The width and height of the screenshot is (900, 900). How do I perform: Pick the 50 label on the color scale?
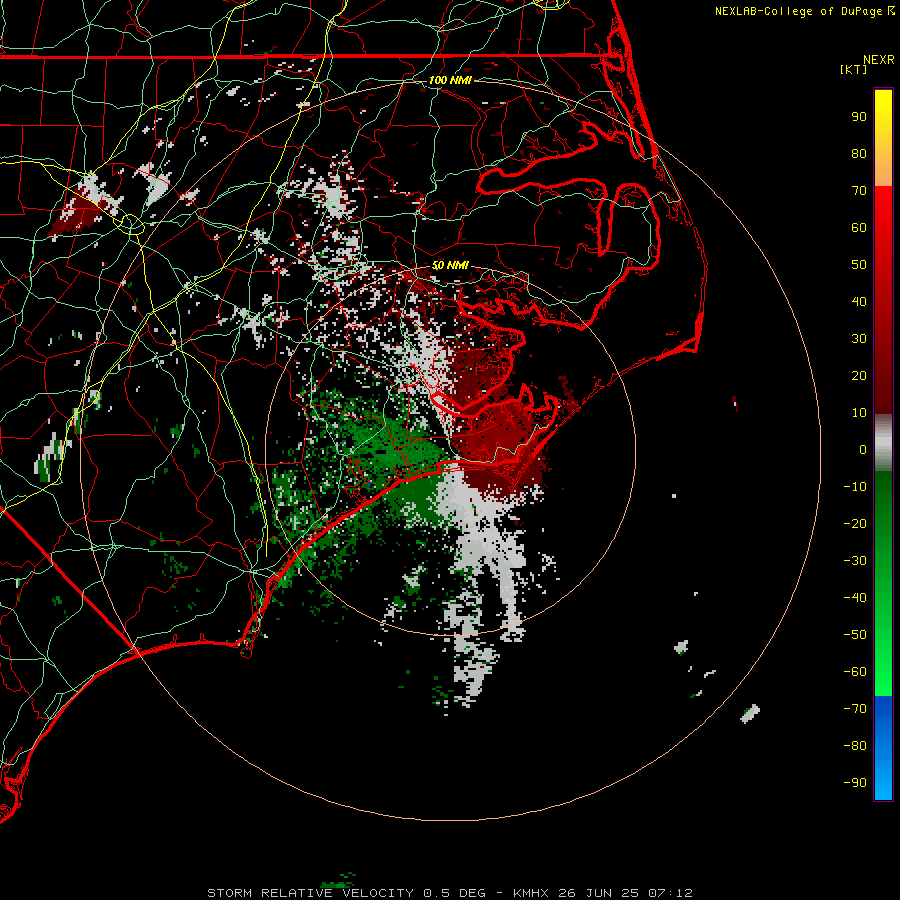tap(859, 265)
